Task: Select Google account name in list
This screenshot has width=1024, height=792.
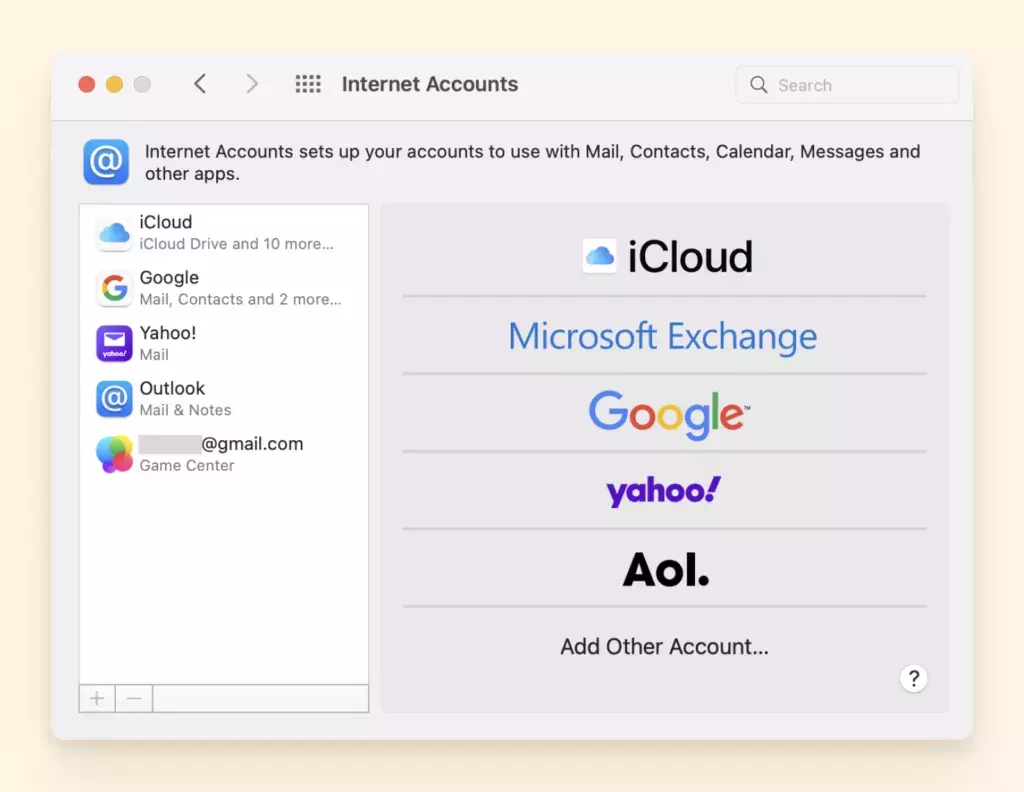Action: tap(169, 277)
